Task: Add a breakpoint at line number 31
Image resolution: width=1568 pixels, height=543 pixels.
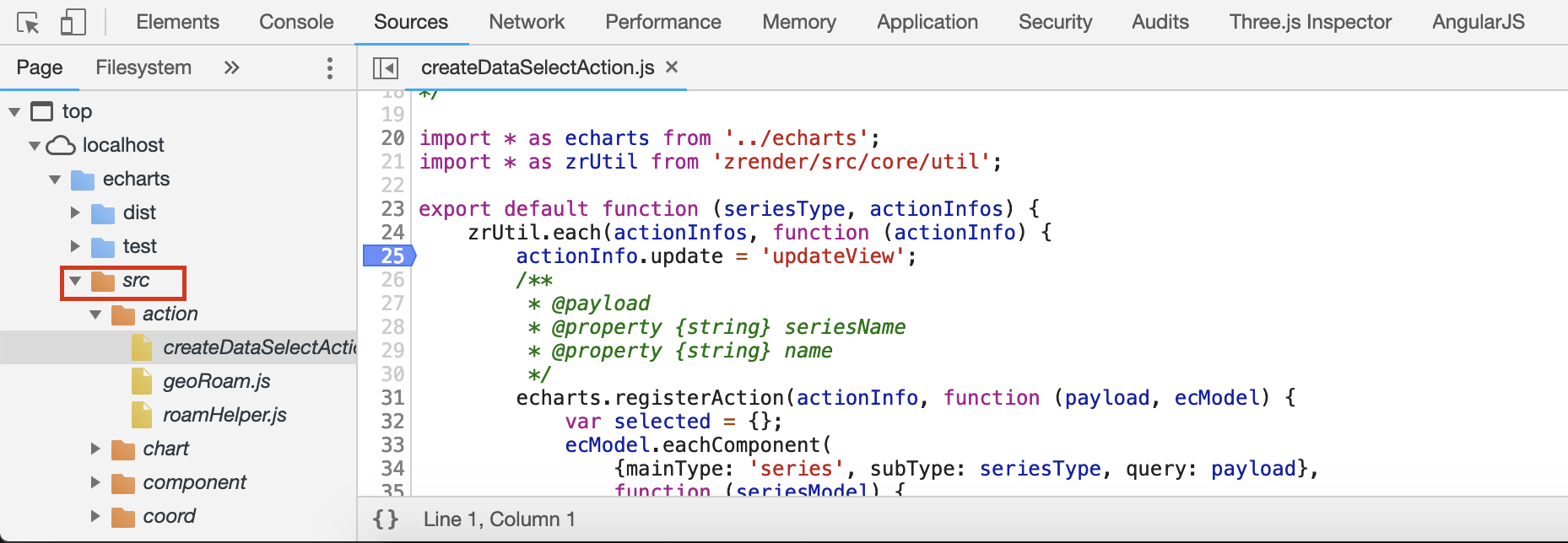Action: pyautogui.click(x=392, y=397)
